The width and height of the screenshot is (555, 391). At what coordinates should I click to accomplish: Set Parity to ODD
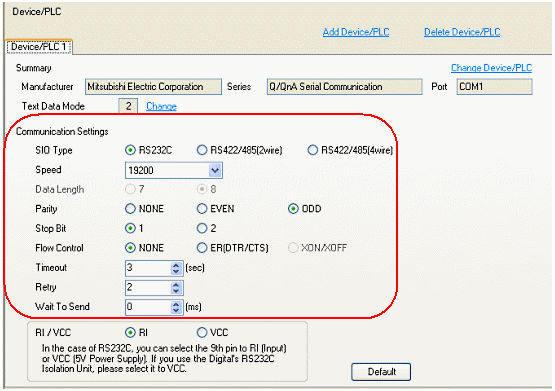click(293, 209)
